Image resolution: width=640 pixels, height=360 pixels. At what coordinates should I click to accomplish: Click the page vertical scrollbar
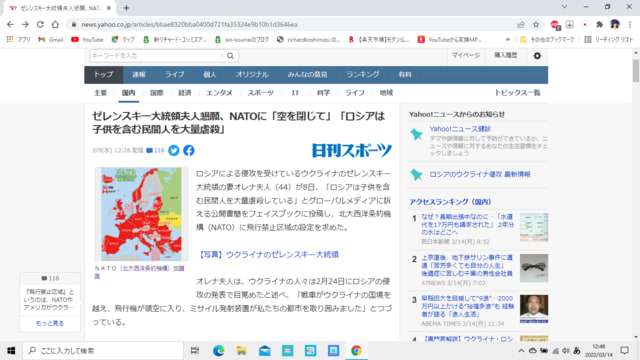[x=636, y=71]
